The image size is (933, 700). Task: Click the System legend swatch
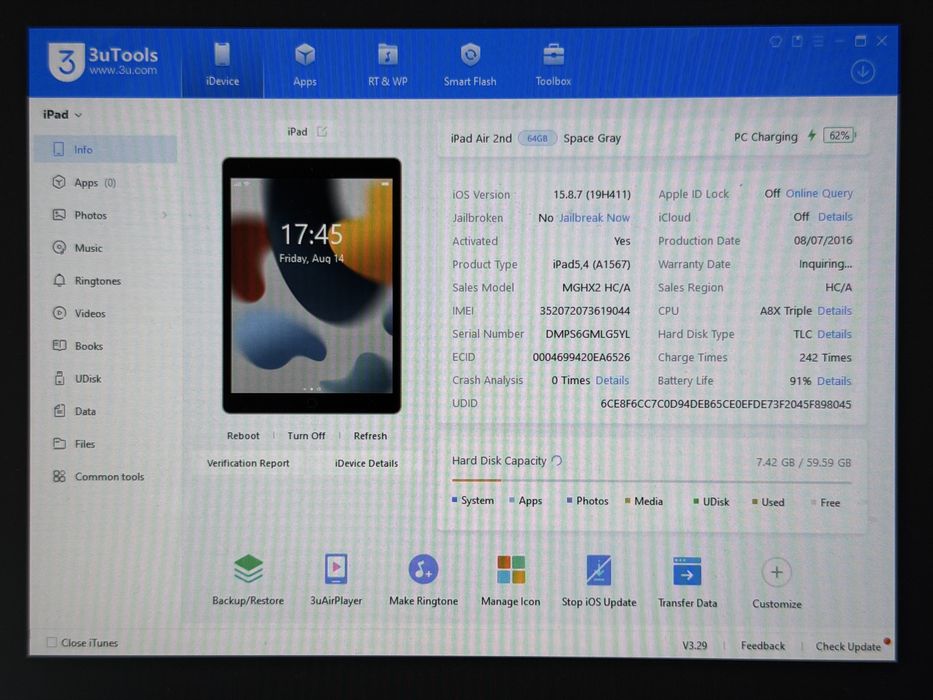click(455, 500)
